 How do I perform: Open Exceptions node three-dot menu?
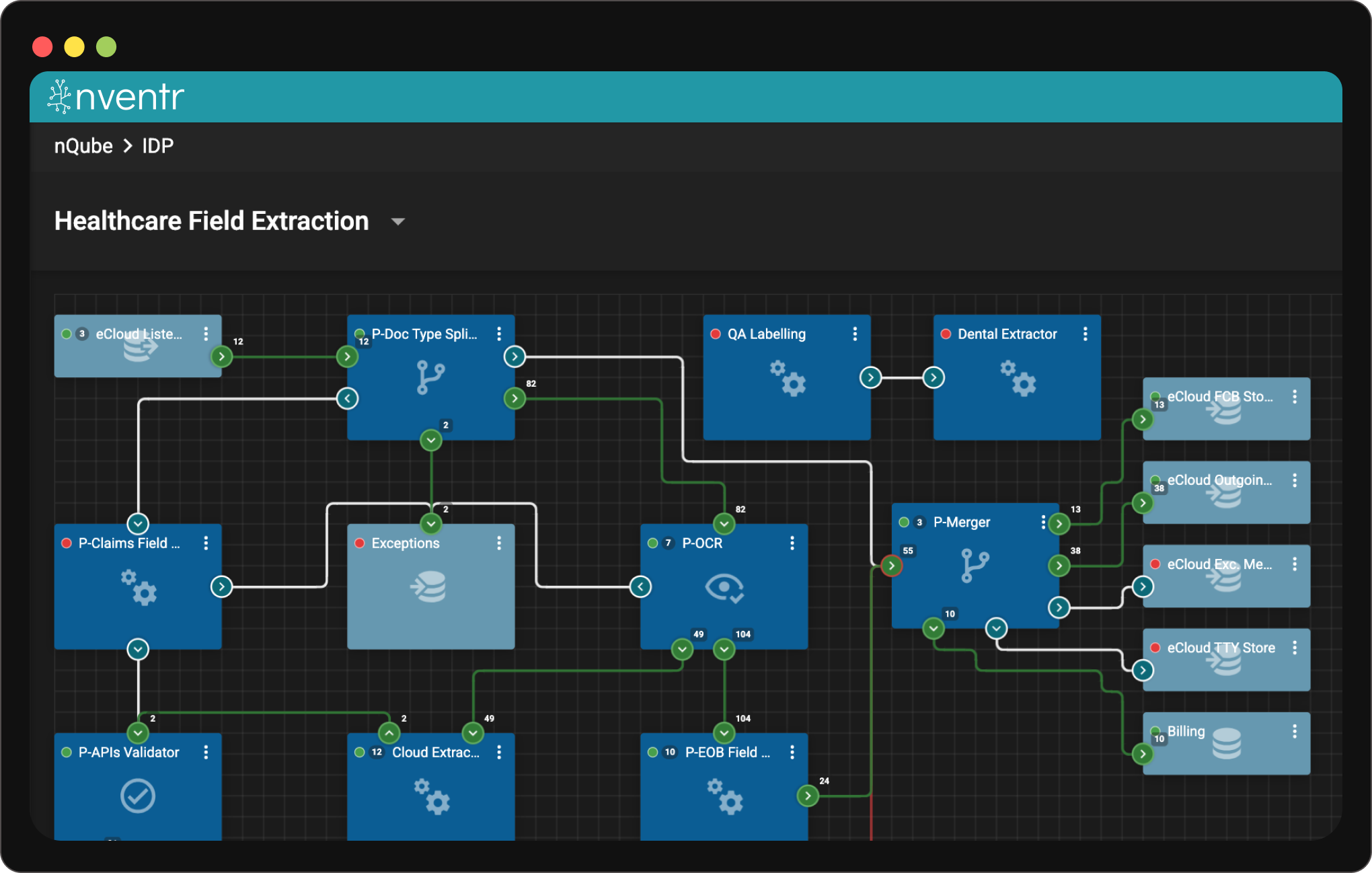coord(499,543)
